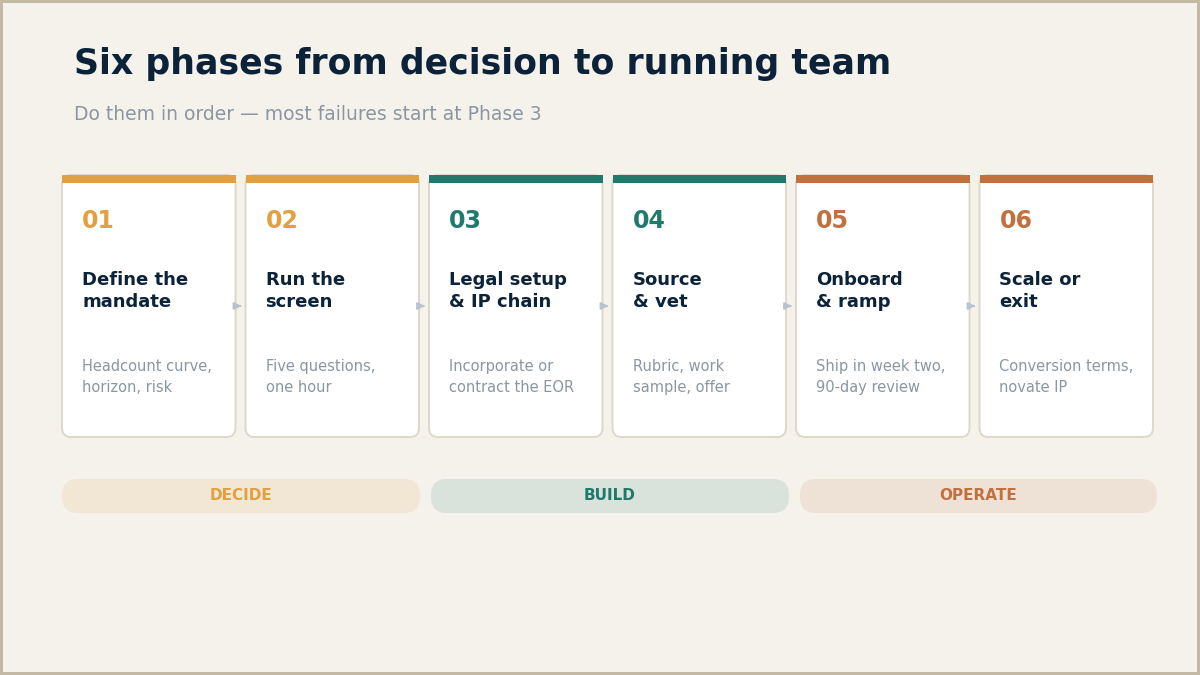The image size is (1200, 675).
Task: Select the 'Source & vet' card
Action: point(699,306)
